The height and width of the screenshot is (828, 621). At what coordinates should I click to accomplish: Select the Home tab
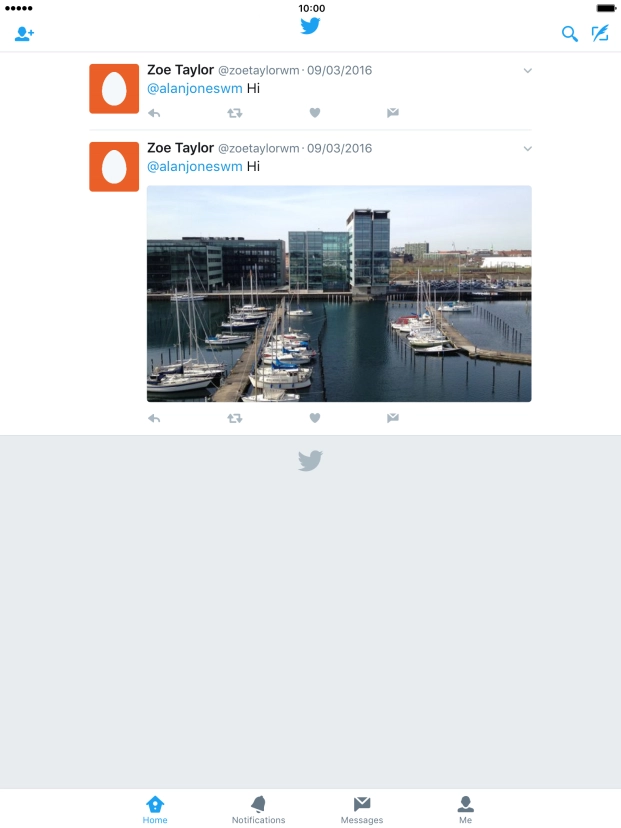click(x=155, y=810)
